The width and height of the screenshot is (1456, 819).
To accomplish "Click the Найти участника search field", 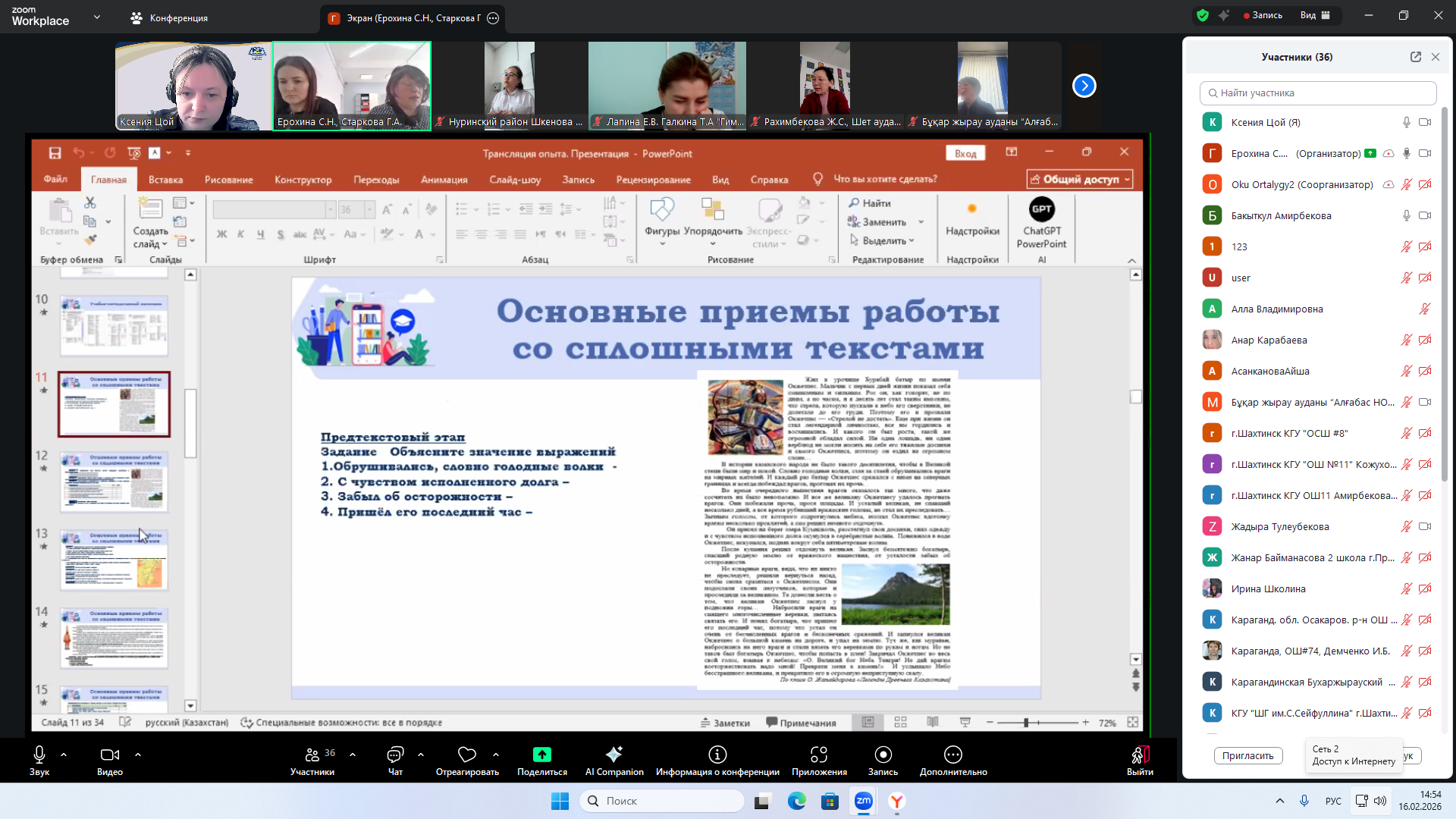I will click(x=1318, y=93).
